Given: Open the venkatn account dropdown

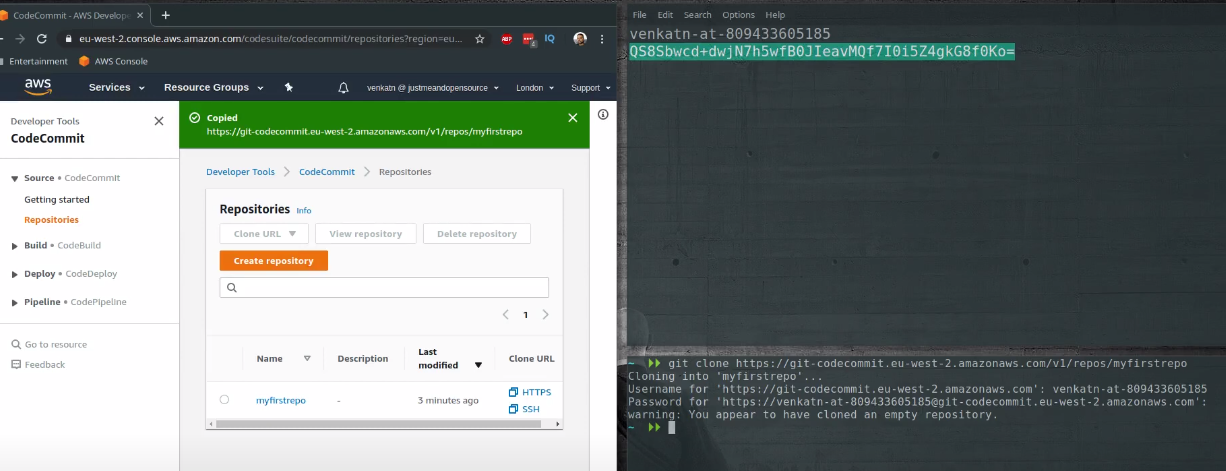Looking at the screenshot, I should pyautogui.click(x=433, y=88).
